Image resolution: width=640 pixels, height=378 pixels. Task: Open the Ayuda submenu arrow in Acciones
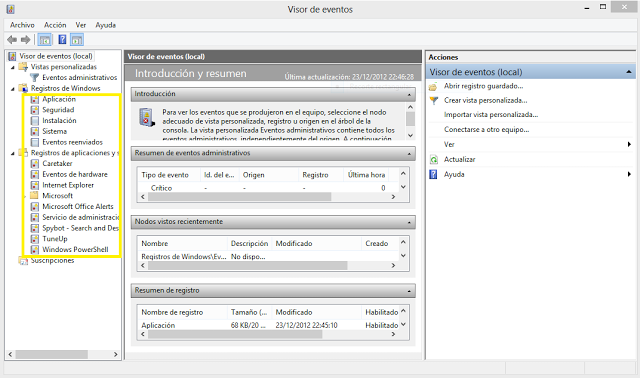629,174
